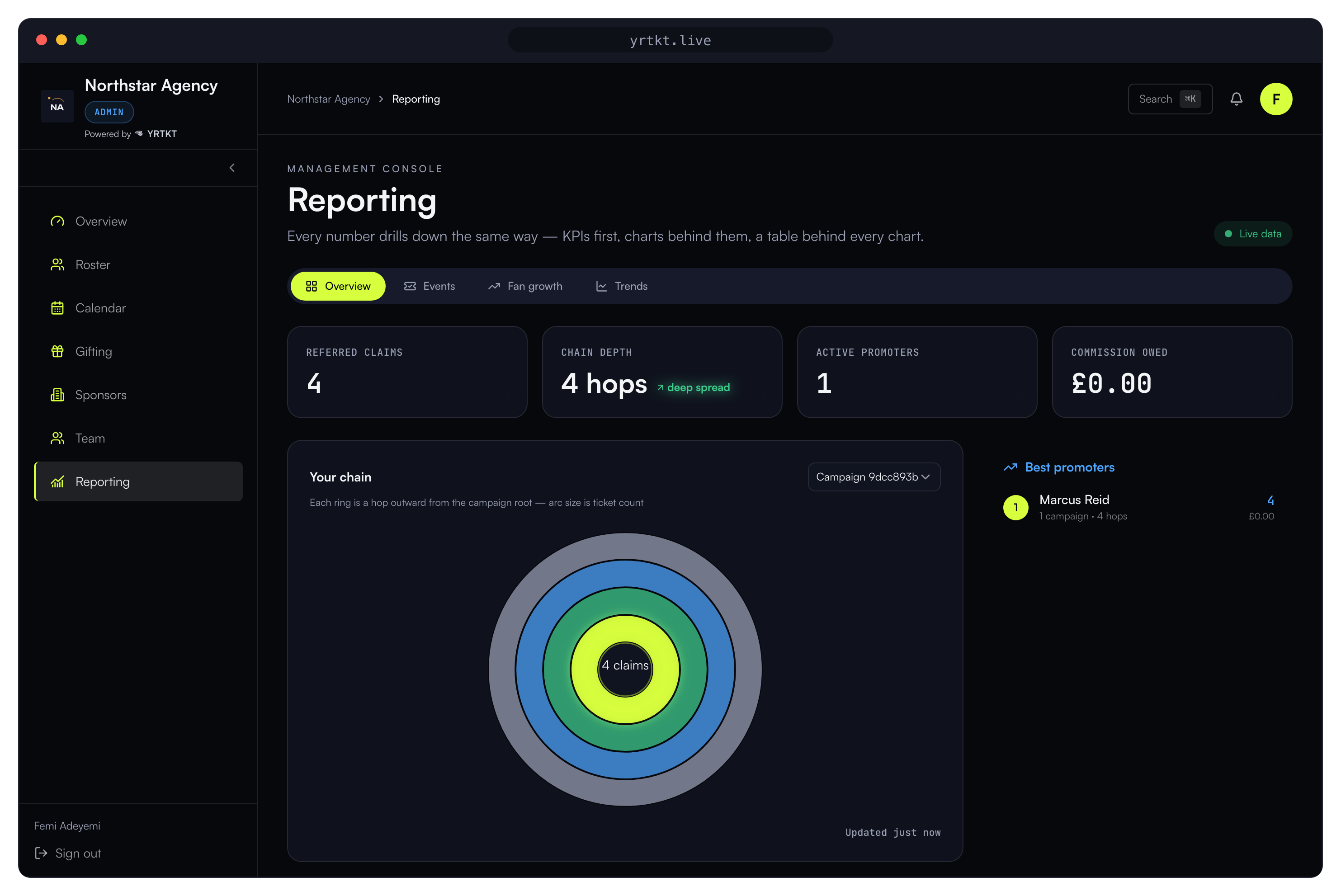
Task: Click the deep spread arrow icon
Action: pyautogui.click(x=660, y=387)
